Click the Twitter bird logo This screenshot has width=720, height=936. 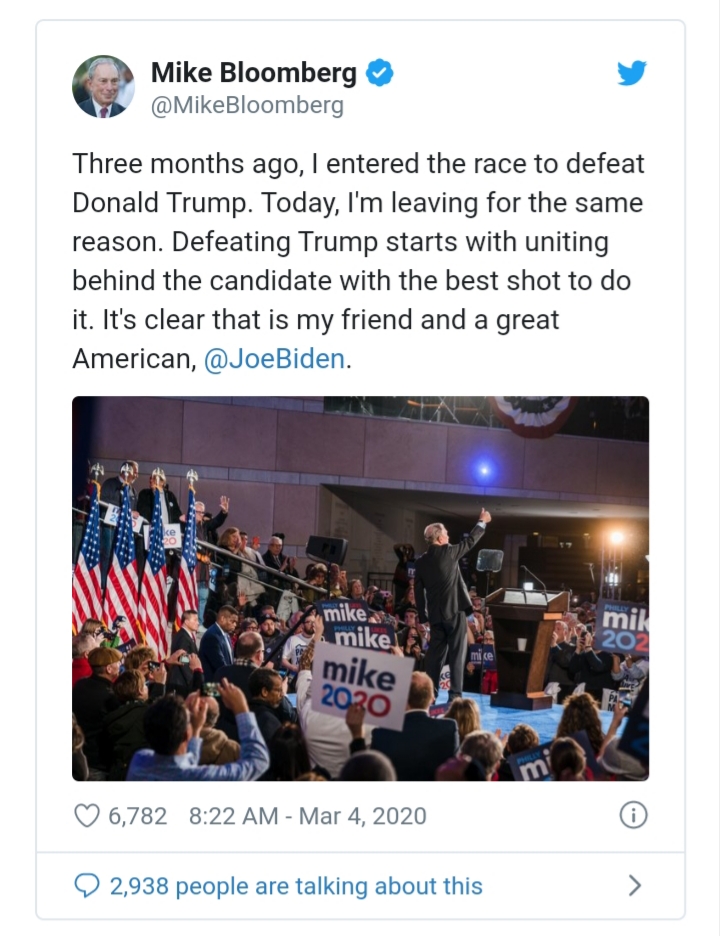[x=631, y=73]
